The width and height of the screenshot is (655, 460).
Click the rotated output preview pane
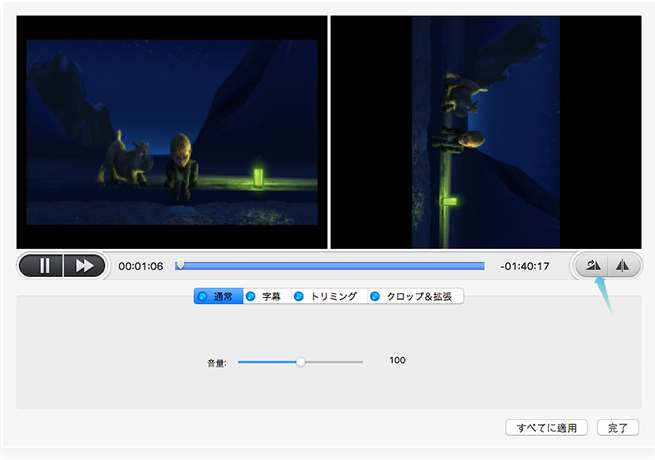(x=486, y=132)
